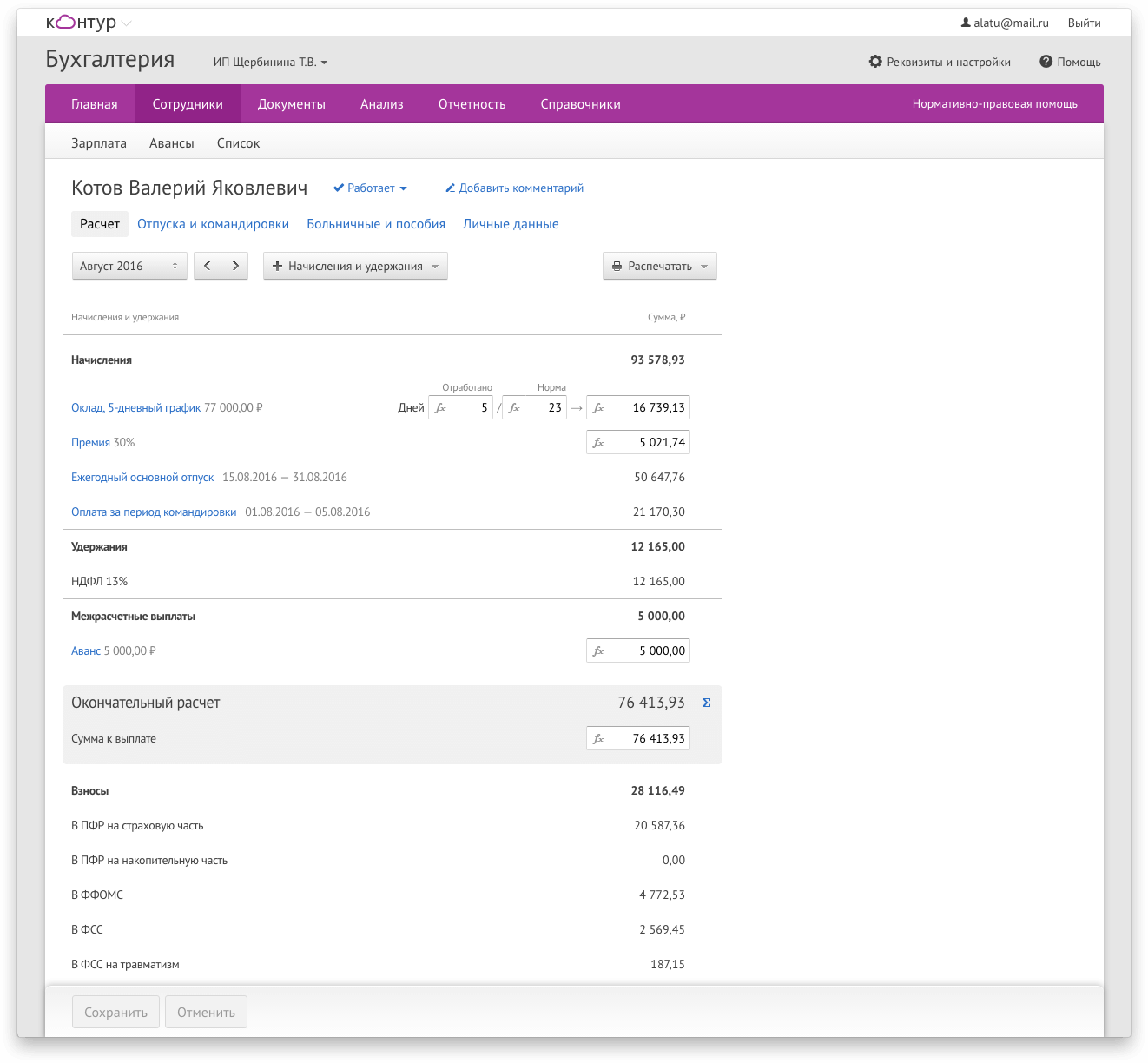
Task: Click the Выйти logout link
Action: 1085,23
